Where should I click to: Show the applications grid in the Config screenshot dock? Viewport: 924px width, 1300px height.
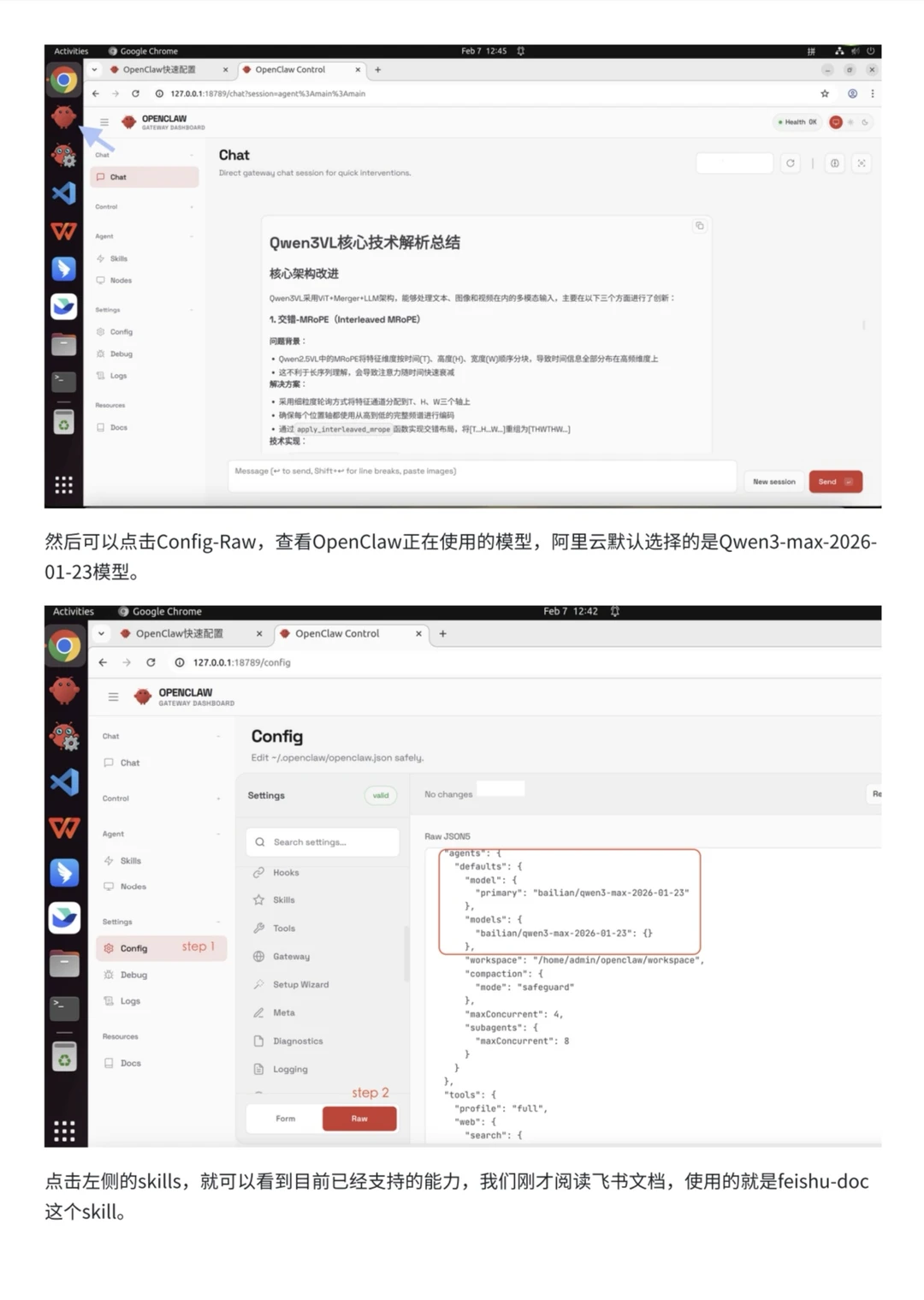tap(64, 1131)
